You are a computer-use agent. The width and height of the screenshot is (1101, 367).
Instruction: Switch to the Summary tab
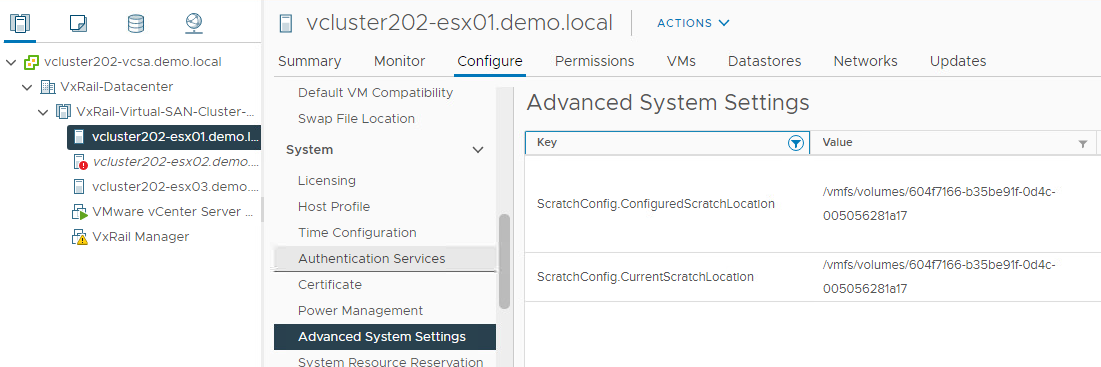[310, 61]
